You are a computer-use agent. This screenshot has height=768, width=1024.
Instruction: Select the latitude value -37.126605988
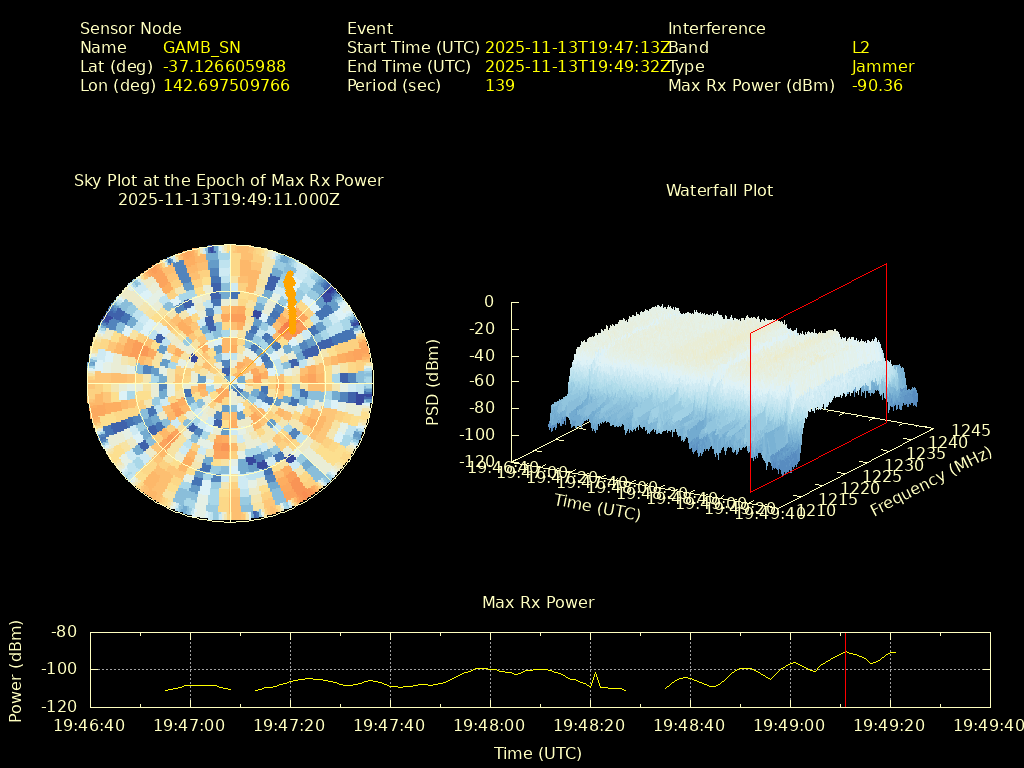click(224, 66)
